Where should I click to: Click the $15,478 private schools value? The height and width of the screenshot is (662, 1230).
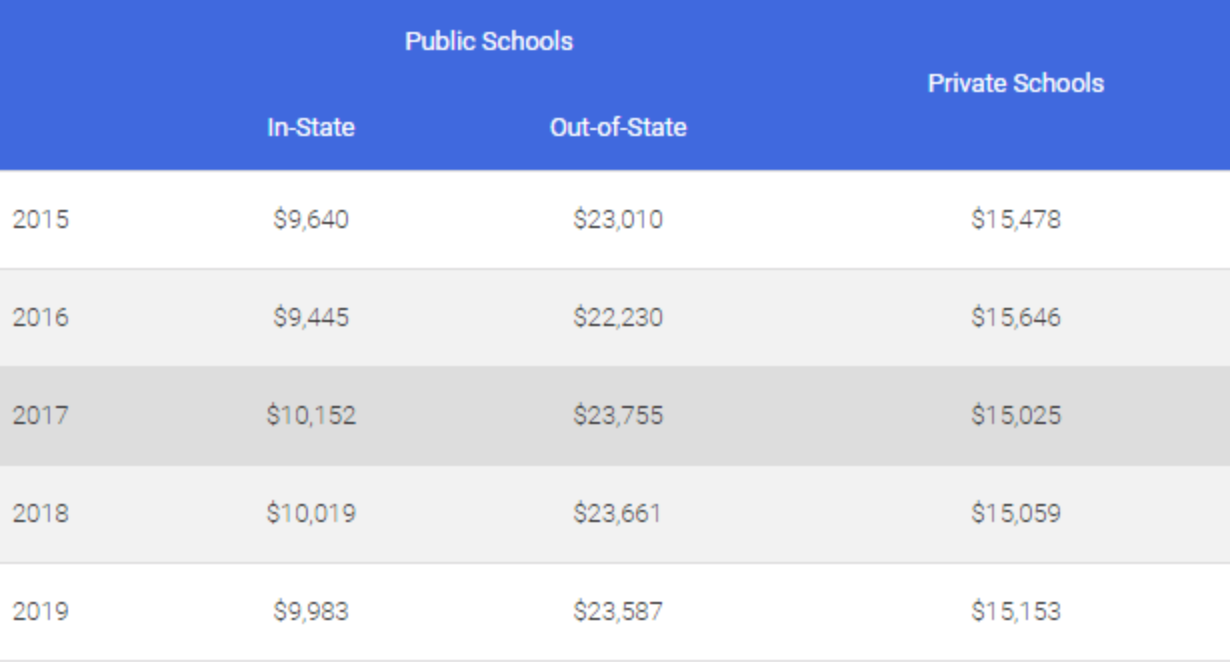point(1015,219)
